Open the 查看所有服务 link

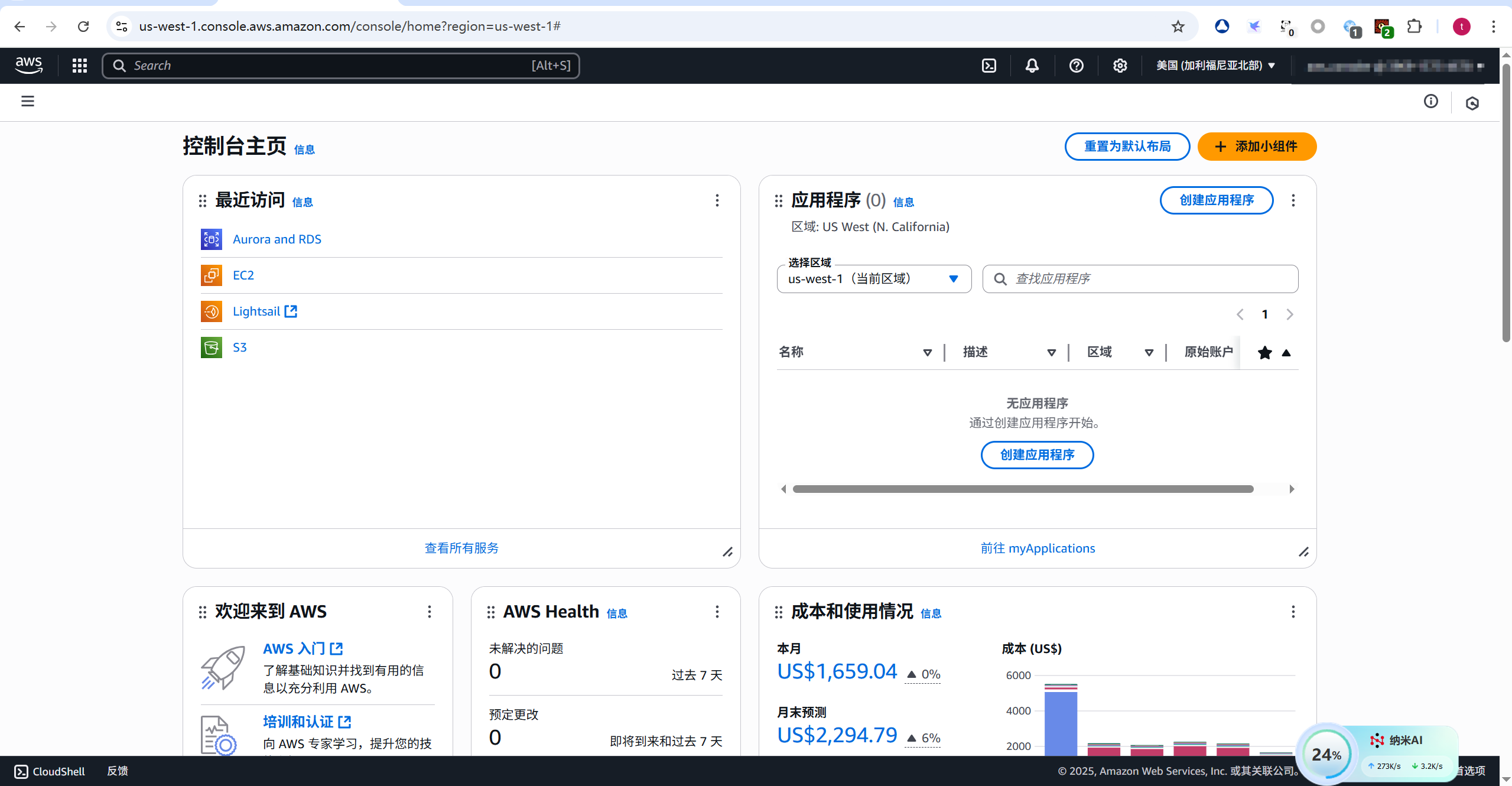click(461, 548)
